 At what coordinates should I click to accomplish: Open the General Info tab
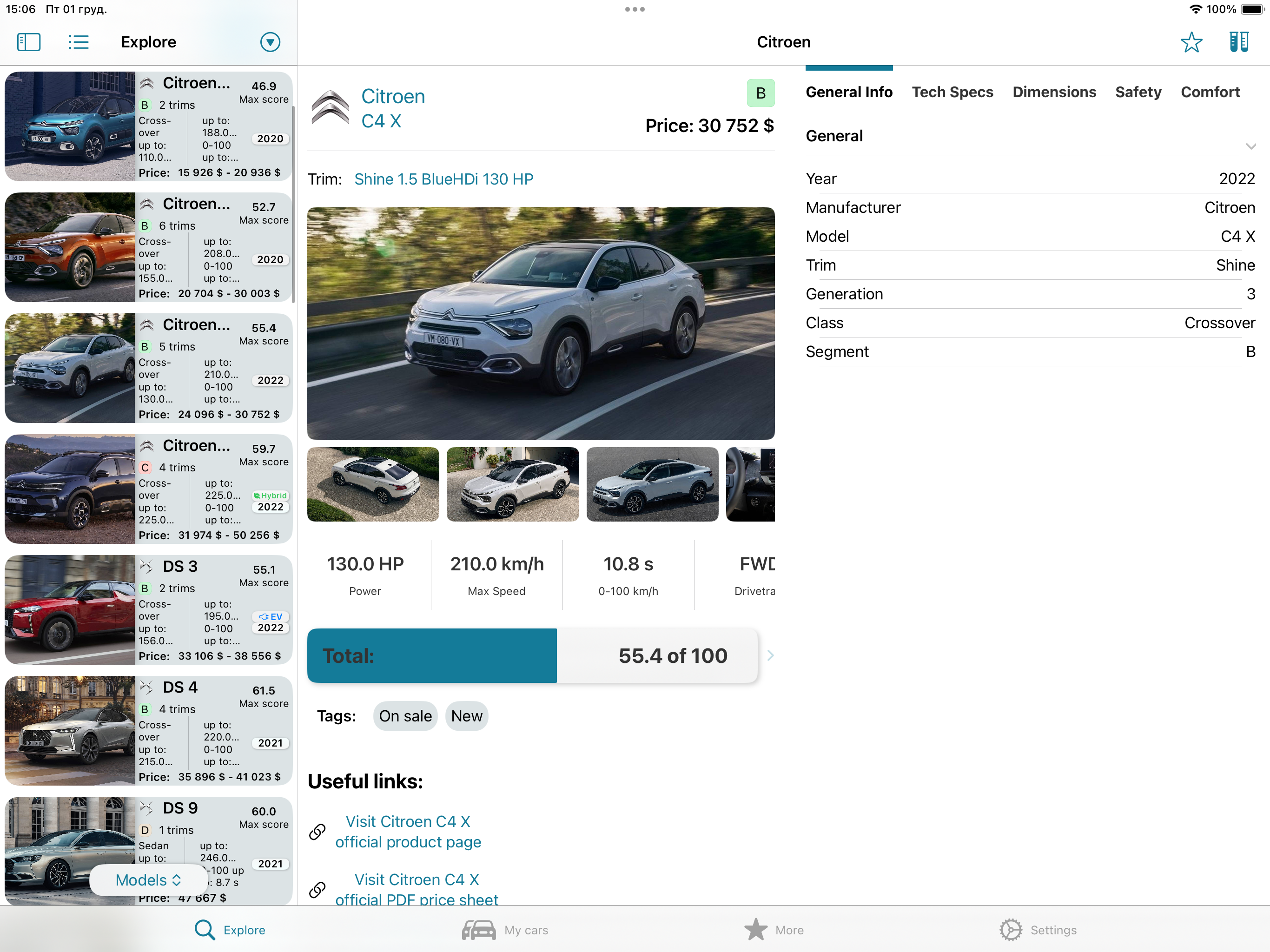(x=848, y=92)
